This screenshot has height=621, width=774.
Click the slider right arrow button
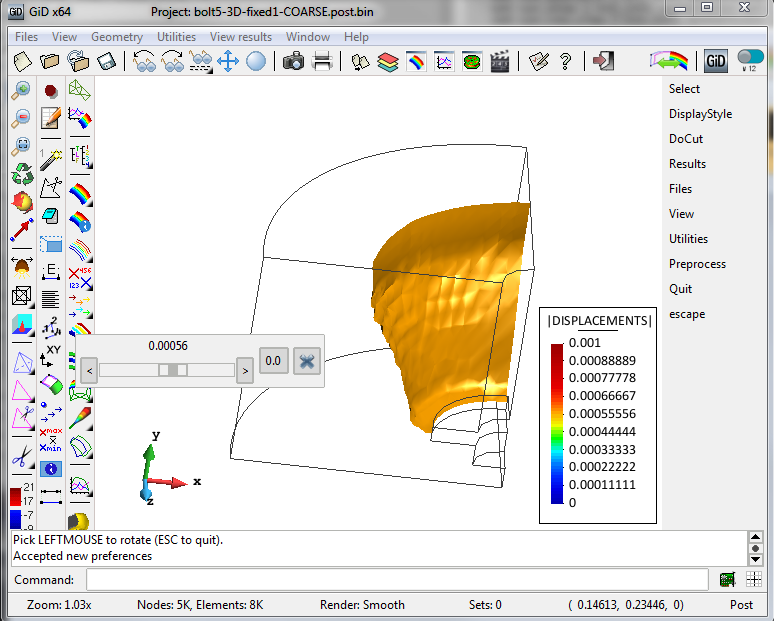coord(244,371)
